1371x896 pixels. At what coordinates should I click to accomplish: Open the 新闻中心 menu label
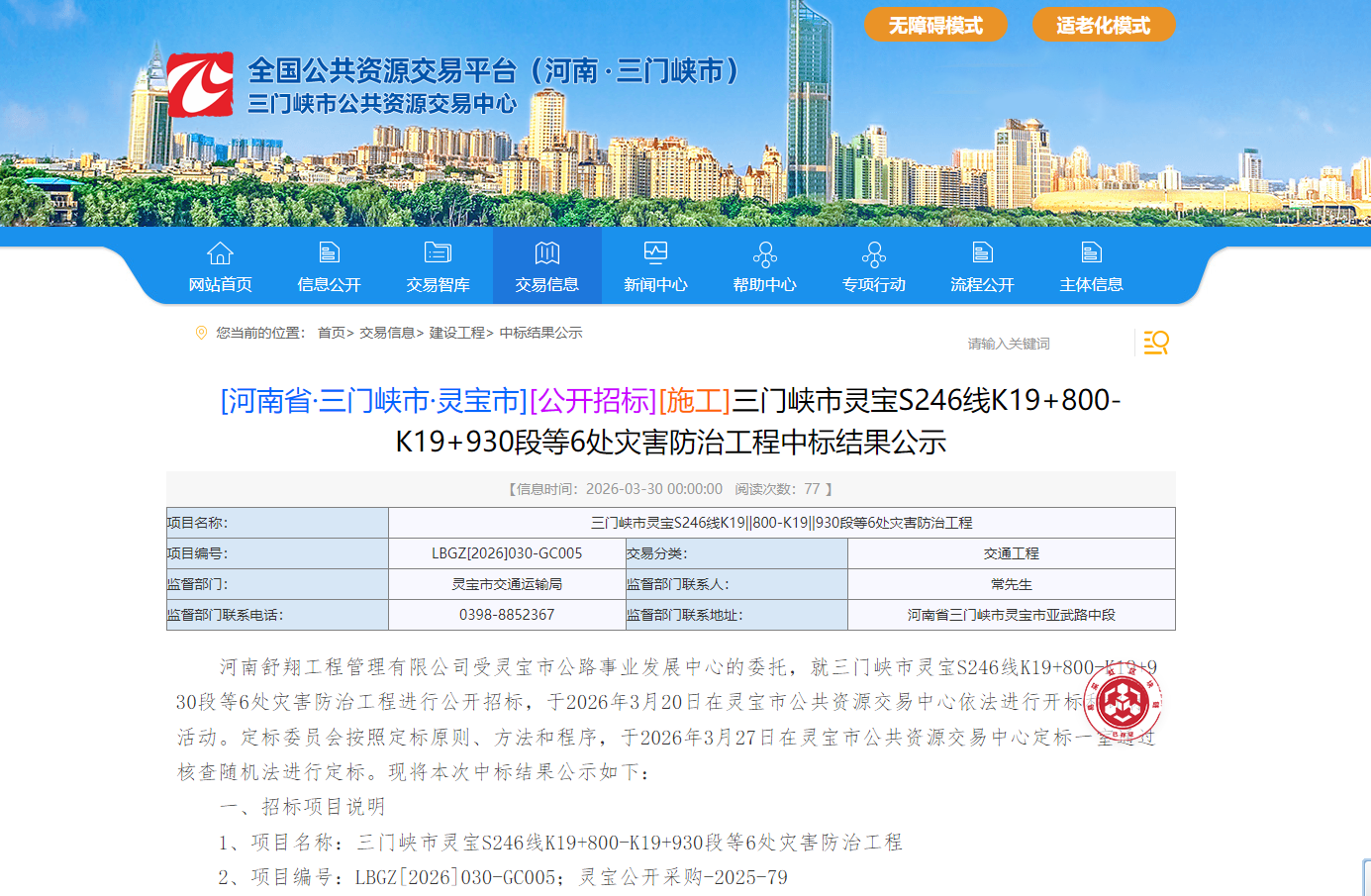pyautogui.click(x=655, y=285)
